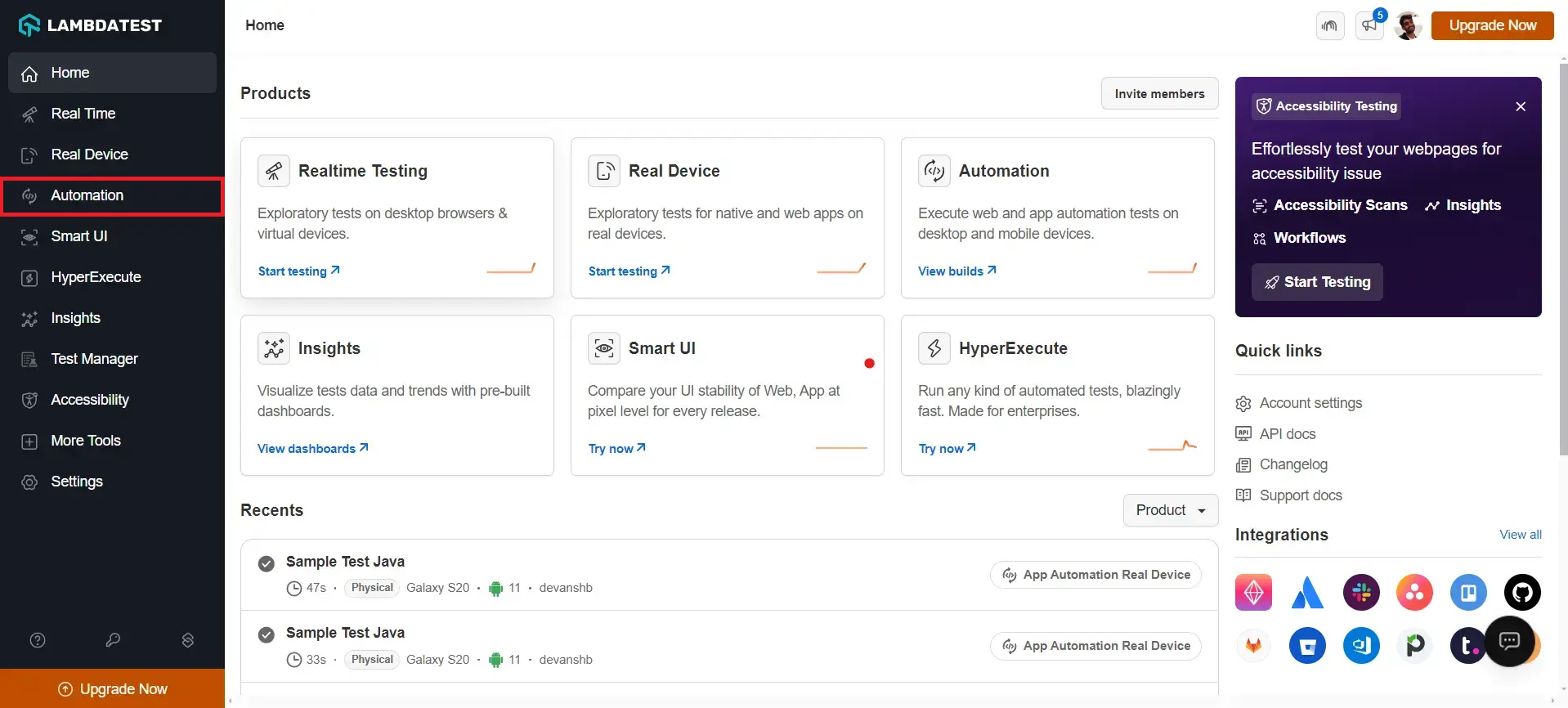
Task: Open Smart UI in sidebar
Action: pos(113,236)
